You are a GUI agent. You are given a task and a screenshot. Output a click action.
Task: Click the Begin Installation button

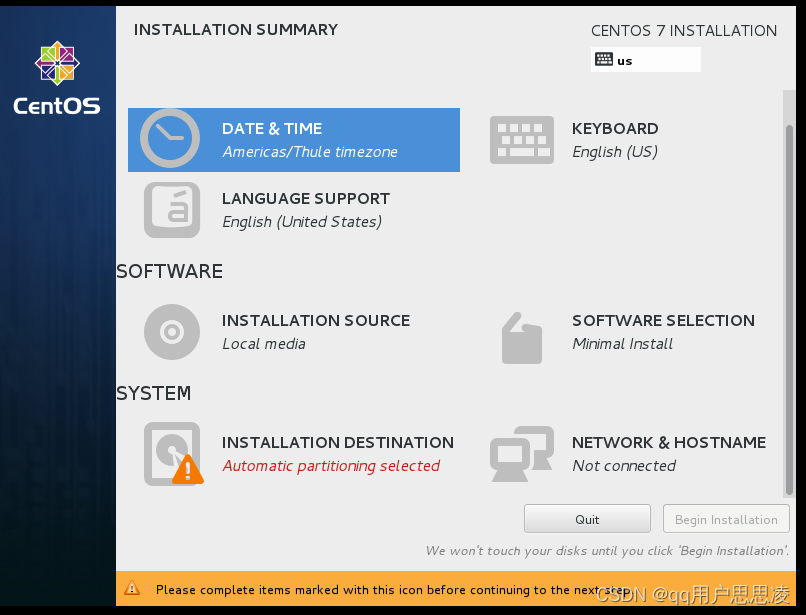click(726, 518)
